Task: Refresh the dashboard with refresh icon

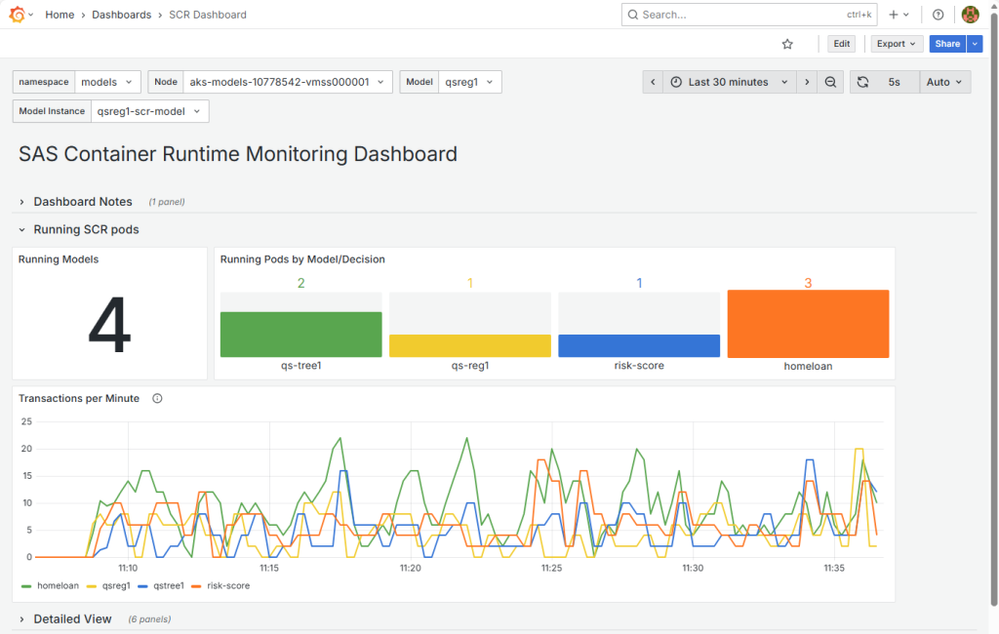Action: [863, 82]
